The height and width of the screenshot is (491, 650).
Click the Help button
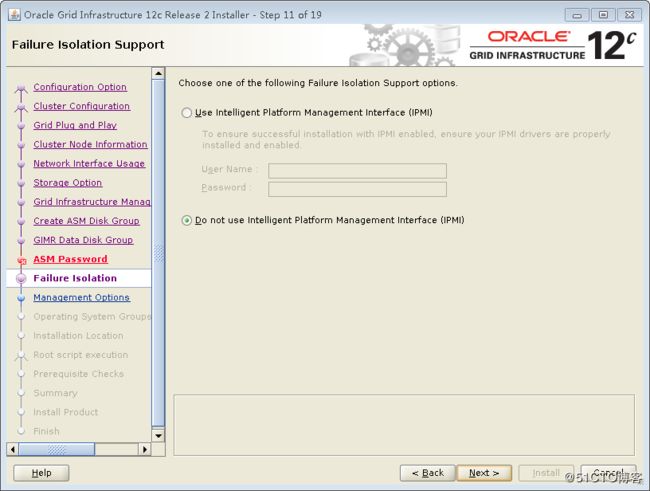click(x=41, y=473)
